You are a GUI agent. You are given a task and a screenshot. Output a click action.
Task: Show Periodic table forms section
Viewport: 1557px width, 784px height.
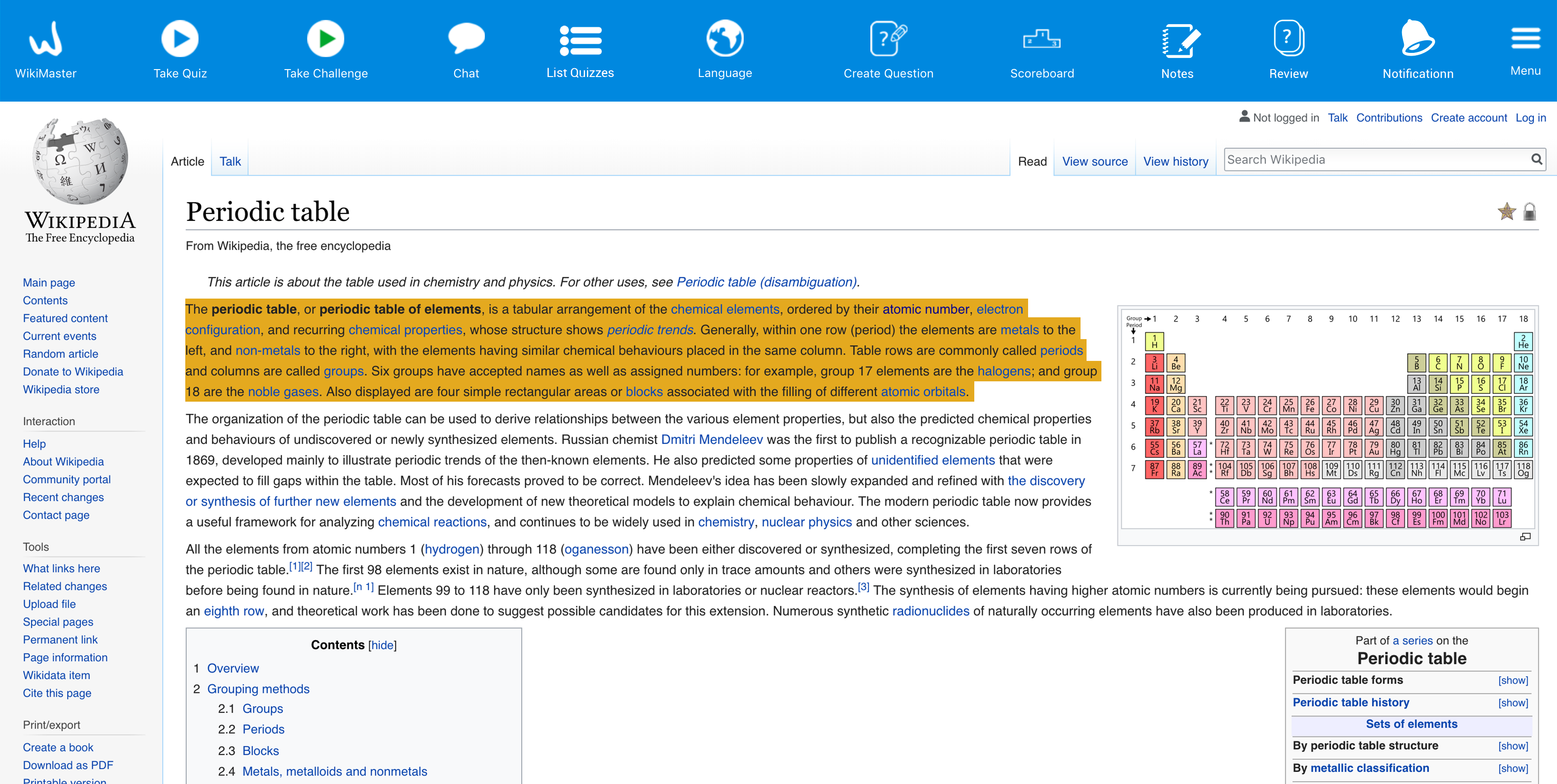pyautogui.click(x=1513, y=681)
